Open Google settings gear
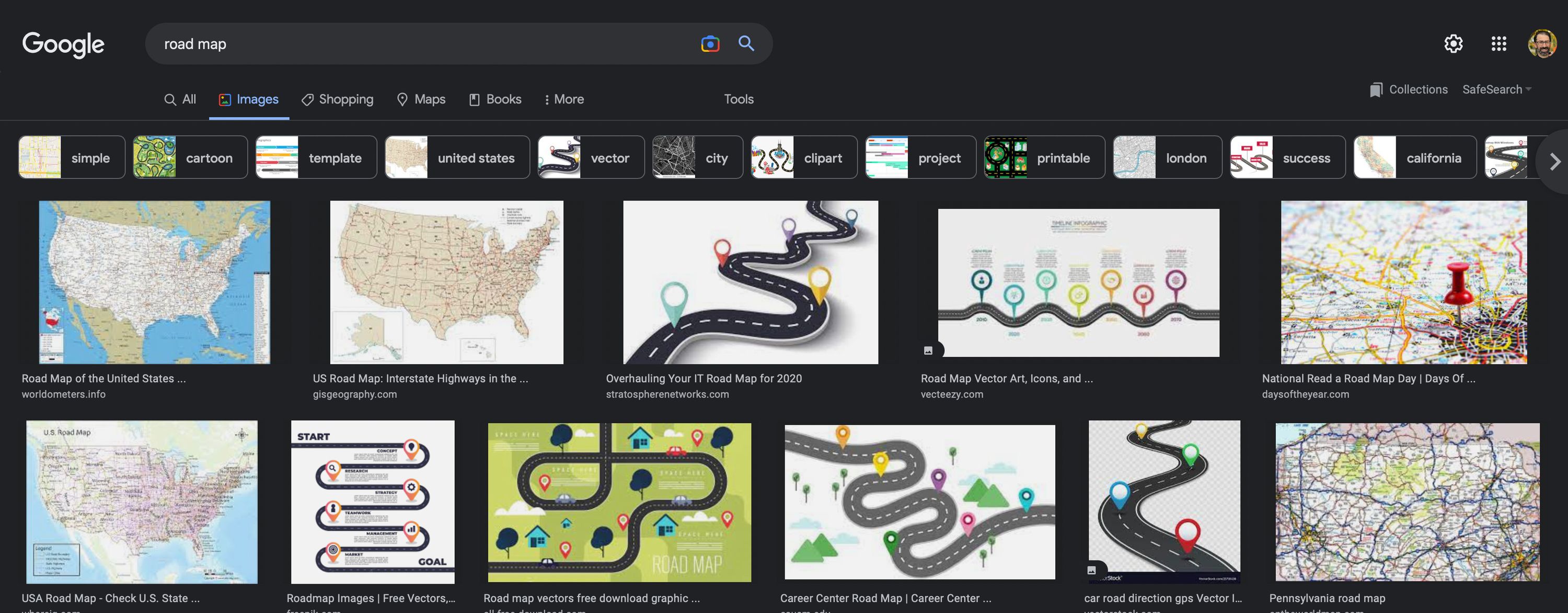Screen dimensions: 1568x613 click(1453, 44)
